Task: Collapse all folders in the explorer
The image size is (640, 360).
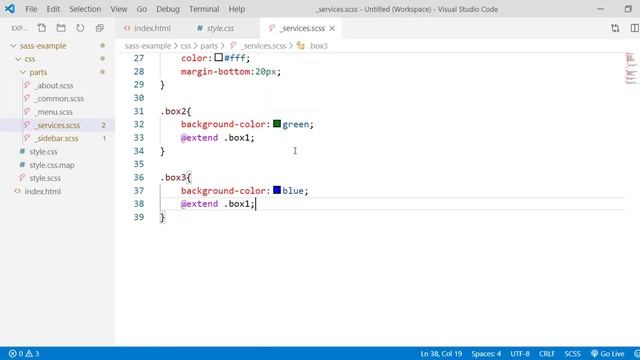Action: click(99, 28)
